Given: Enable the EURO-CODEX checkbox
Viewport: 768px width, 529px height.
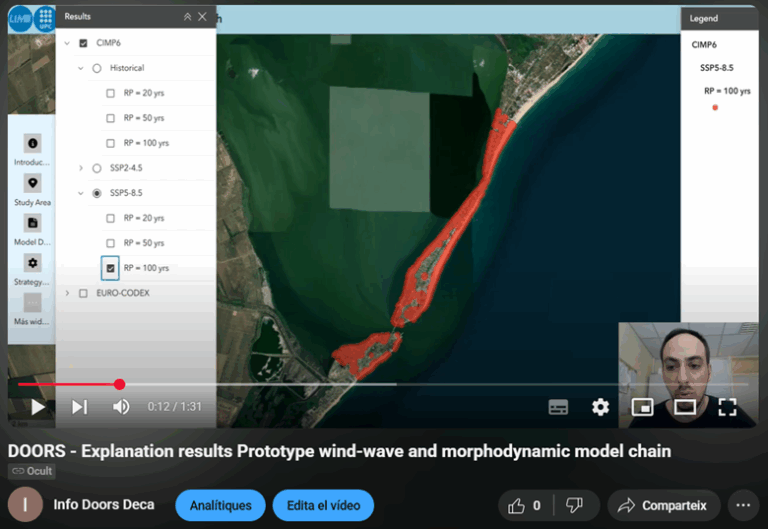Looking at the screenshot, I should (83, 293).
